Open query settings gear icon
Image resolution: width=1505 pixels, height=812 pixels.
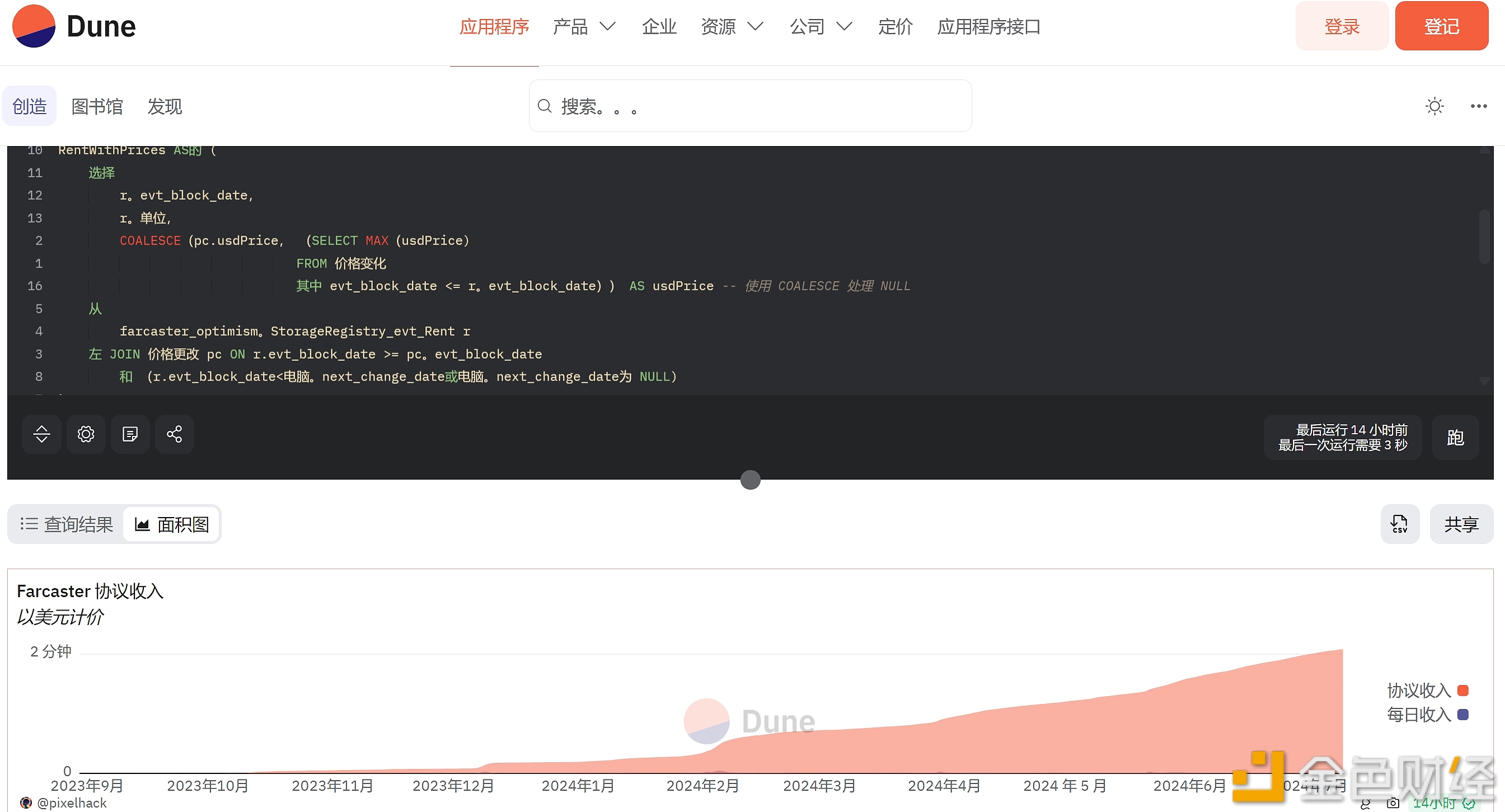(x=86, y=434)
